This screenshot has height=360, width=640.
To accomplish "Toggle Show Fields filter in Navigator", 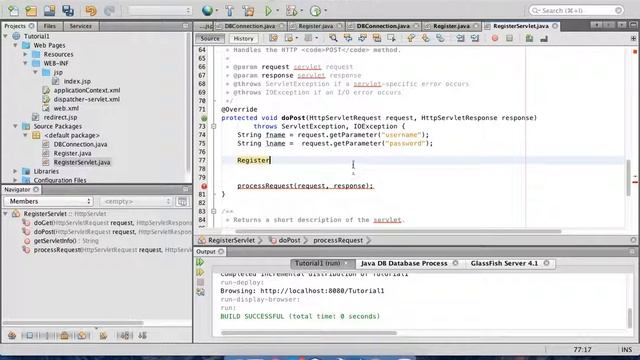I will click(x=29, y=336).
